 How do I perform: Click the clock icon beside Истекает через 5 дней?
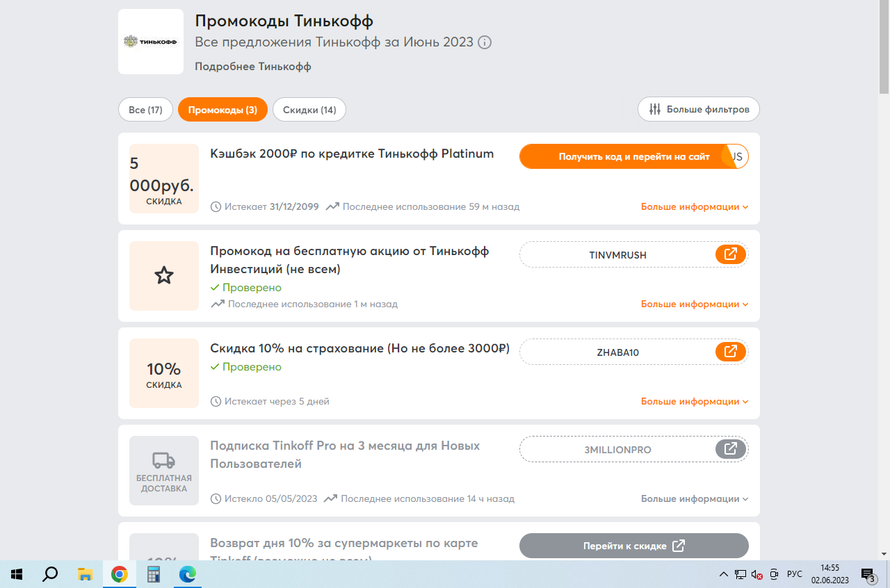coord(216,401)
